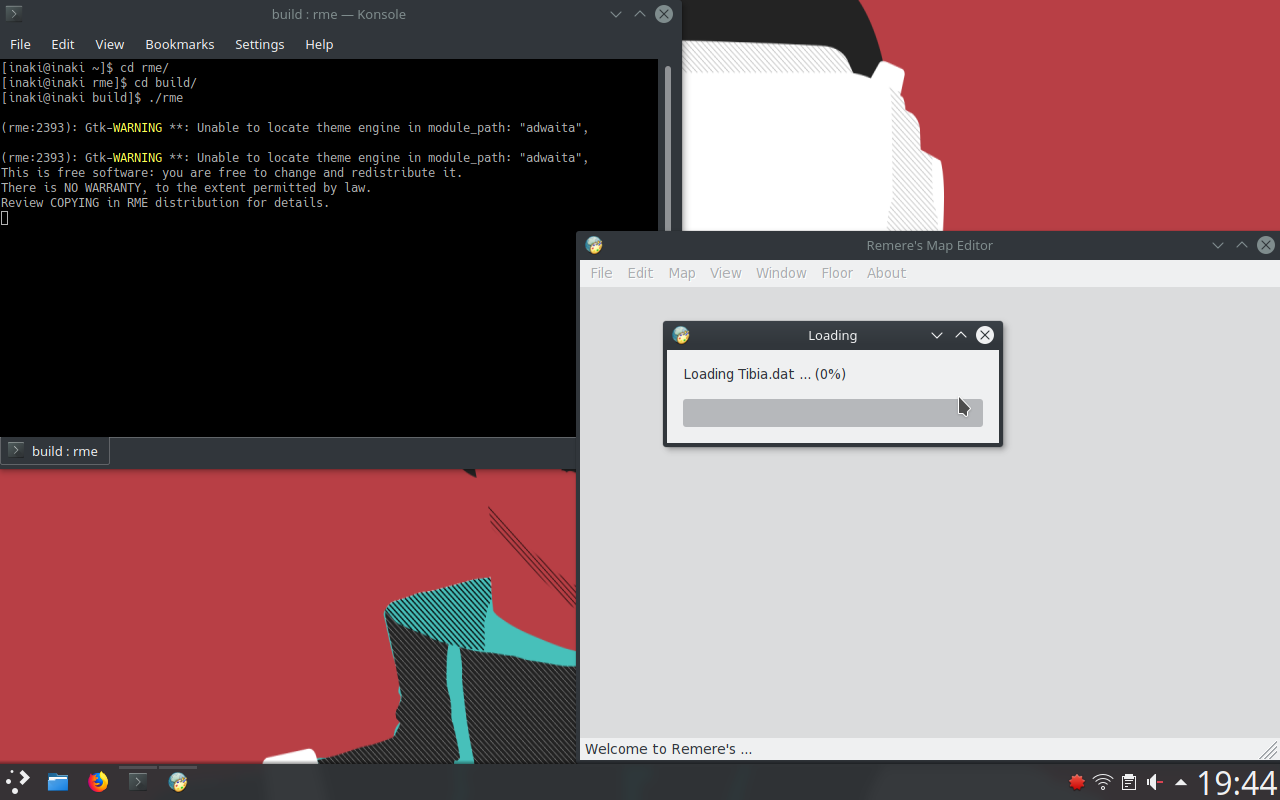Expand hidden system tray icons arrow
This screenshot has width=1280, height=800.
coord(1181,782)
